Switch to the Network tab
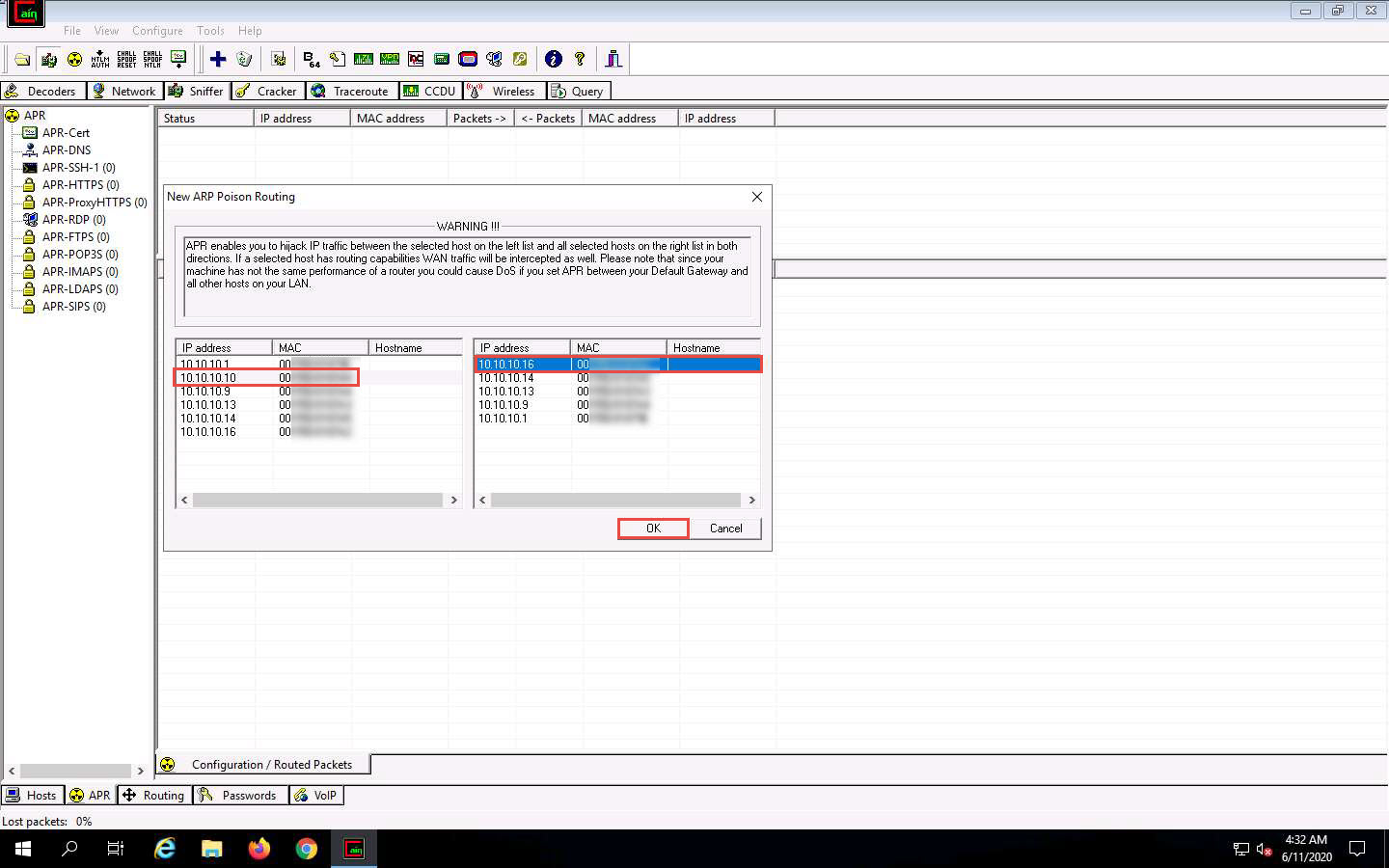This screenshot has height=868, width=1389. point(125,91)
